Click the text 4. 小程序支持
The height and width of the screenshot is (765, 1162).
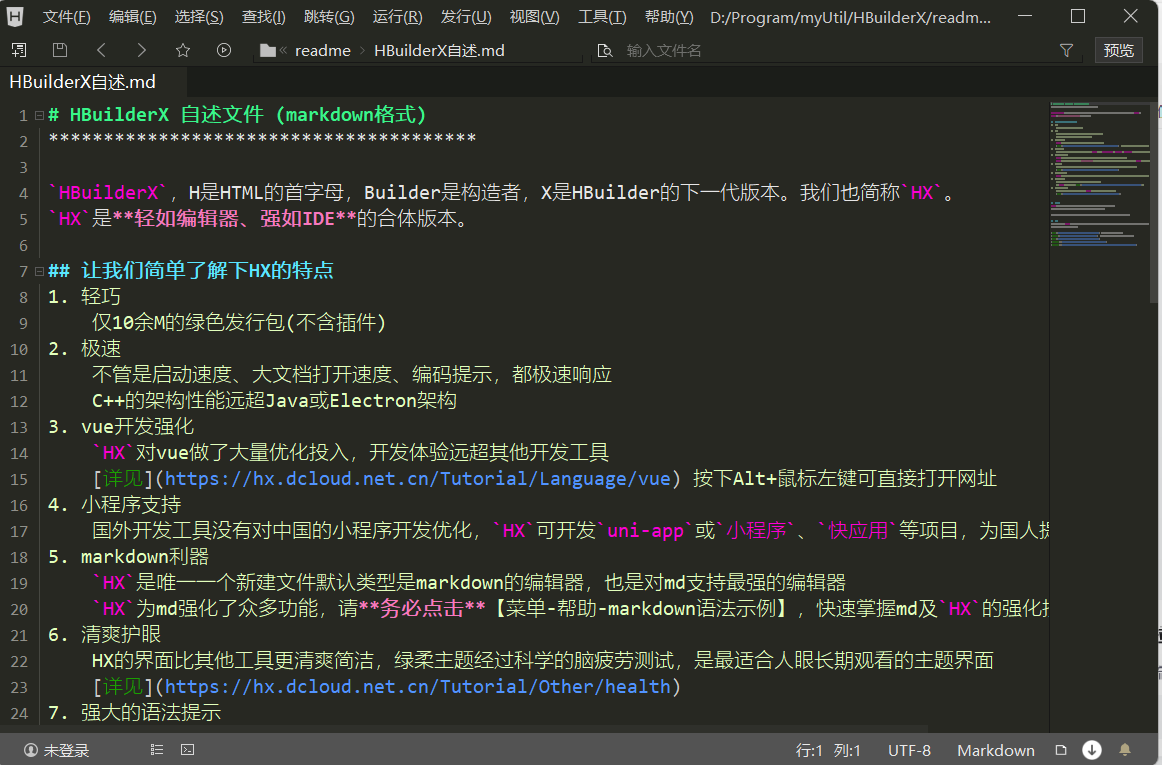[114, 505]
